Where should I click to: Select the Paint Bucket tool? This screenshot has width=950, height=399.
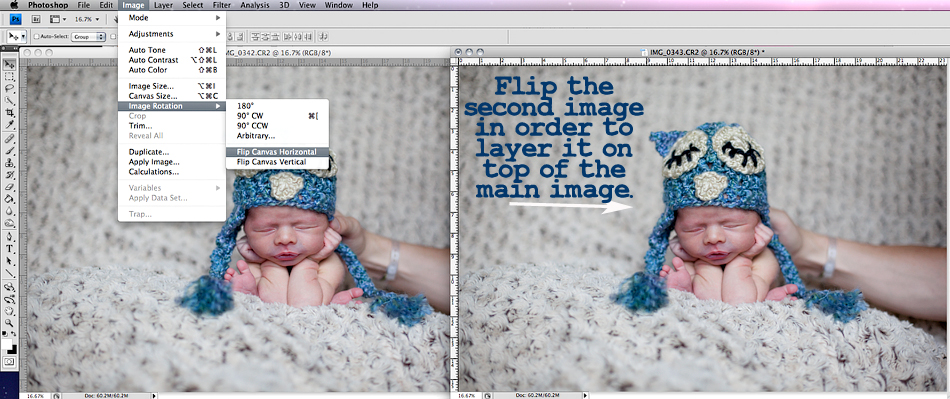coord(10,199)
